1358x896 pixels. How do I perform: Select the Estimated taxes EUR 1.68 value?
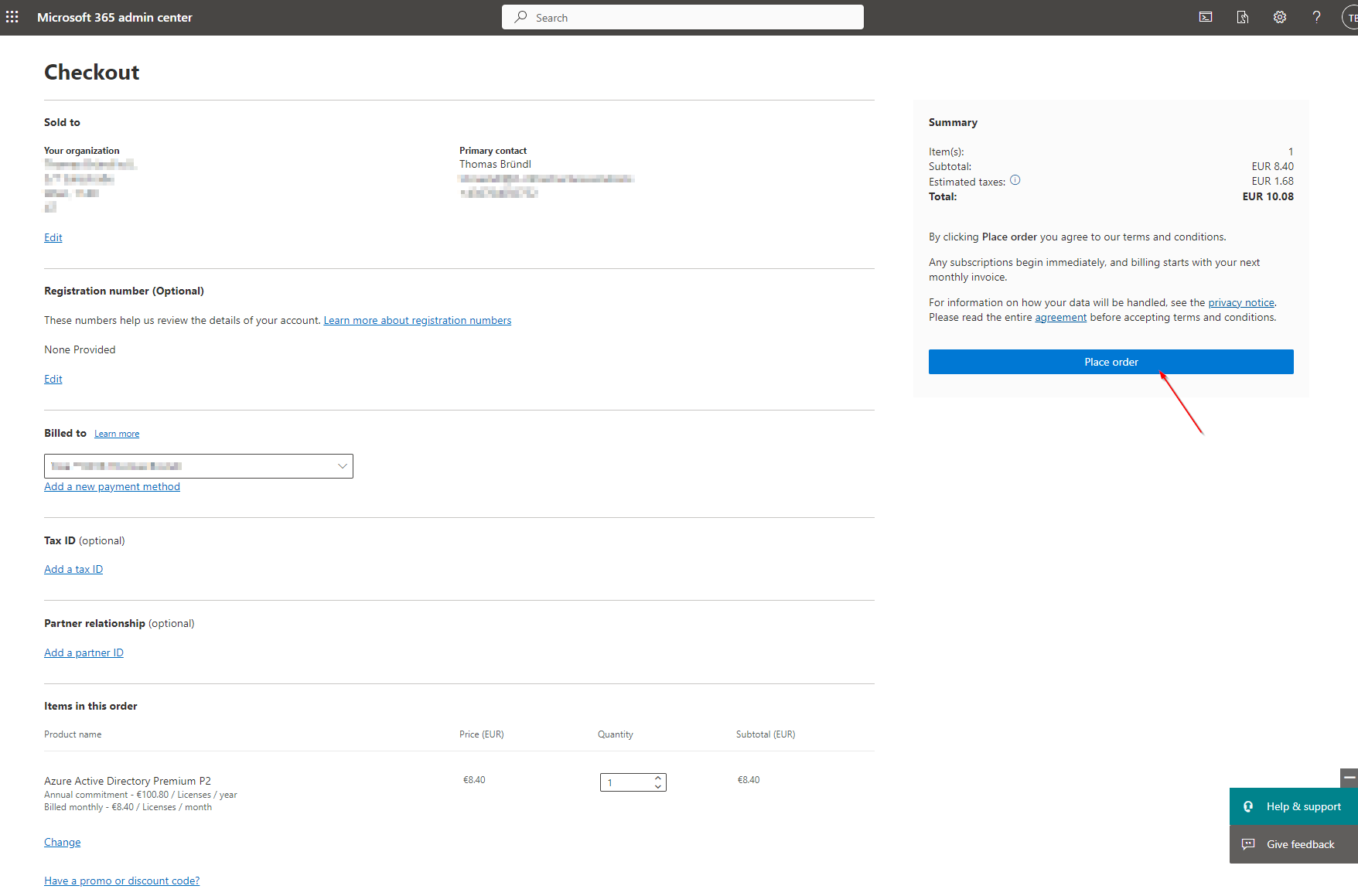pos(1272,181)
